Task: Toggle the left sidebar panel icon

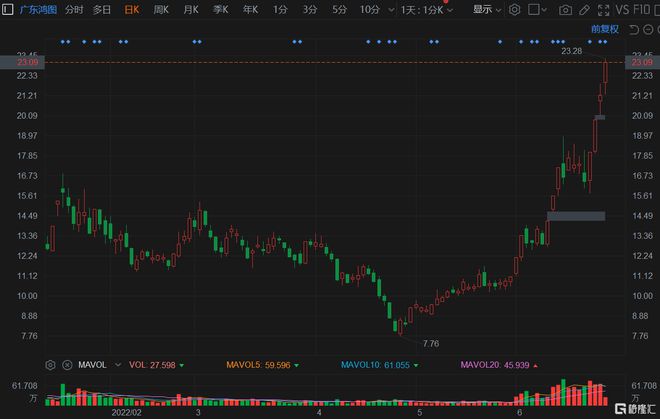Action: tap(8, 10)
